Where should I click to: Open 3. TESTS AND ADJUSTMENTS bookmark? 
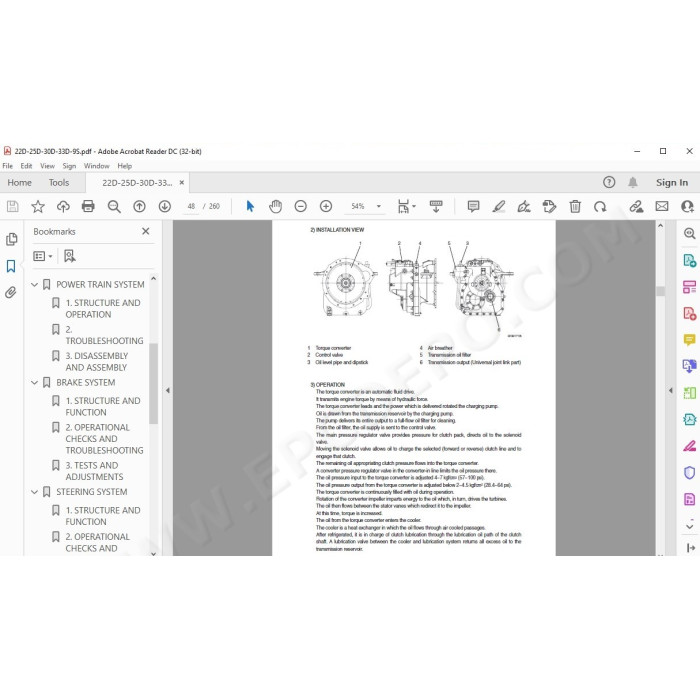[94, 471]
